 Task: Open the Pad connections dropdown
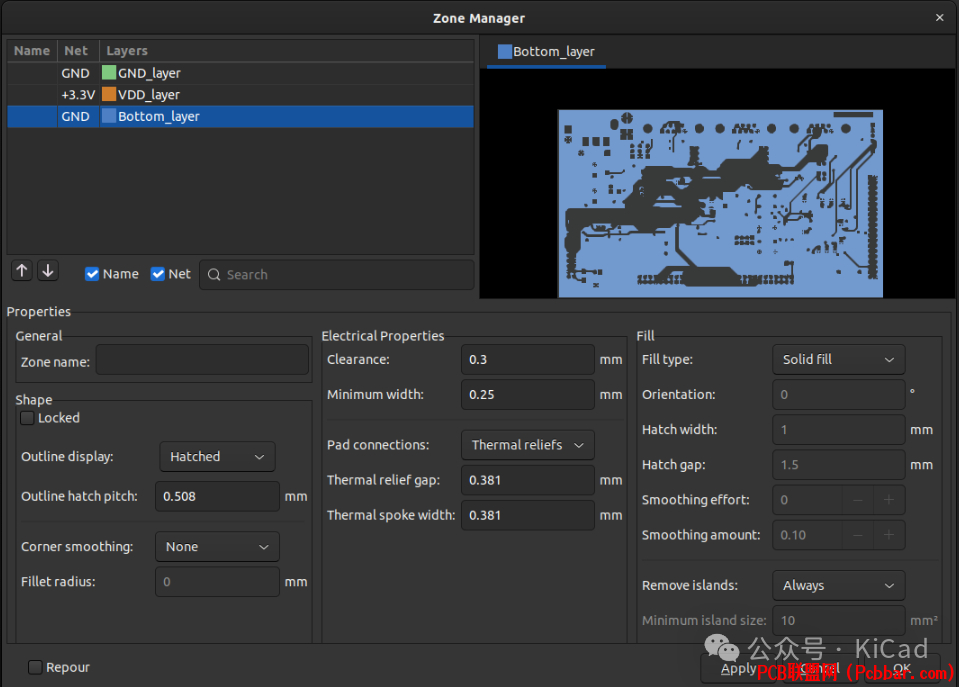(x=527, y=445)
